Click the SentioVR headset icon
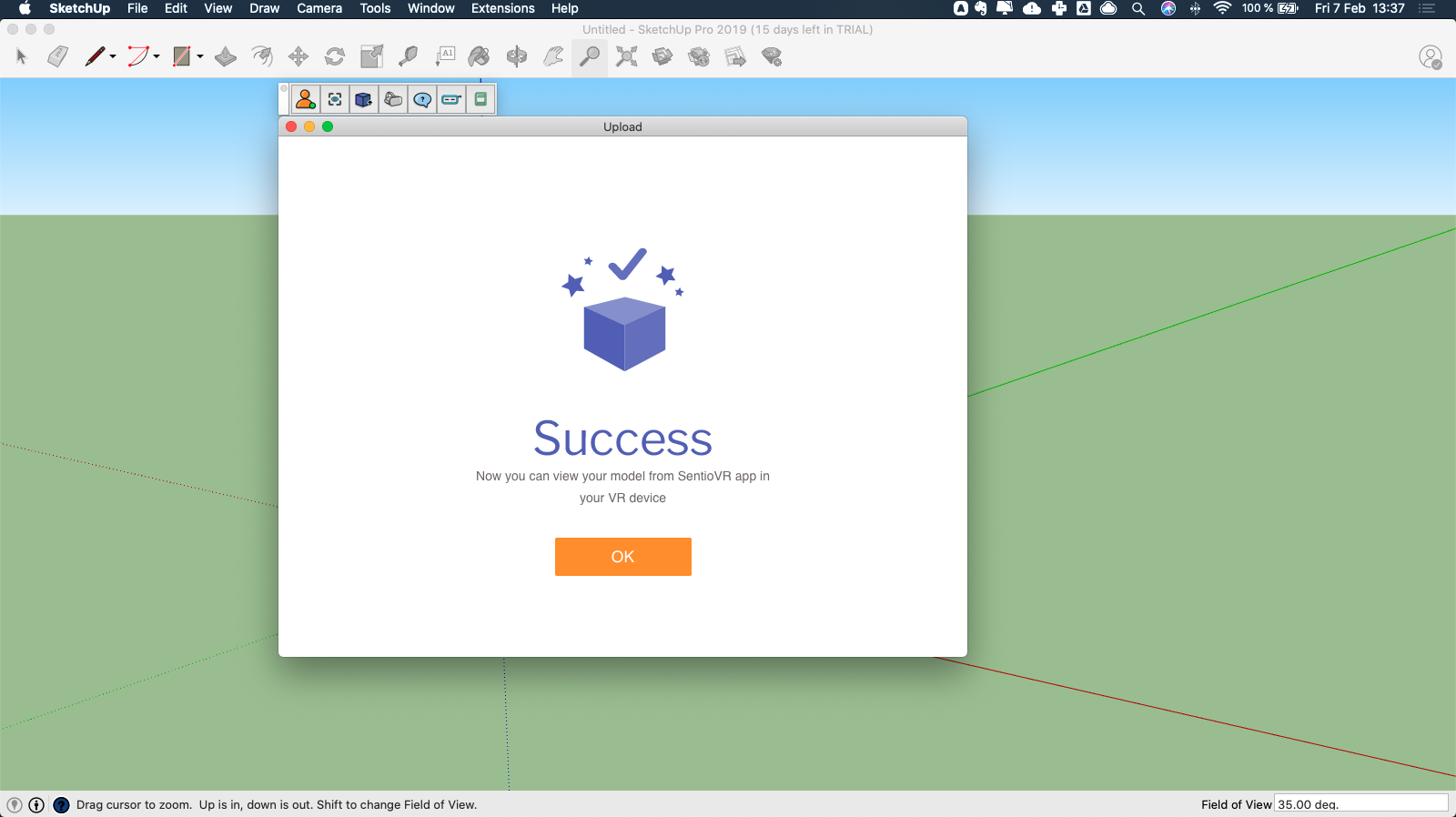1456x817 pixels. coord(393,99)
